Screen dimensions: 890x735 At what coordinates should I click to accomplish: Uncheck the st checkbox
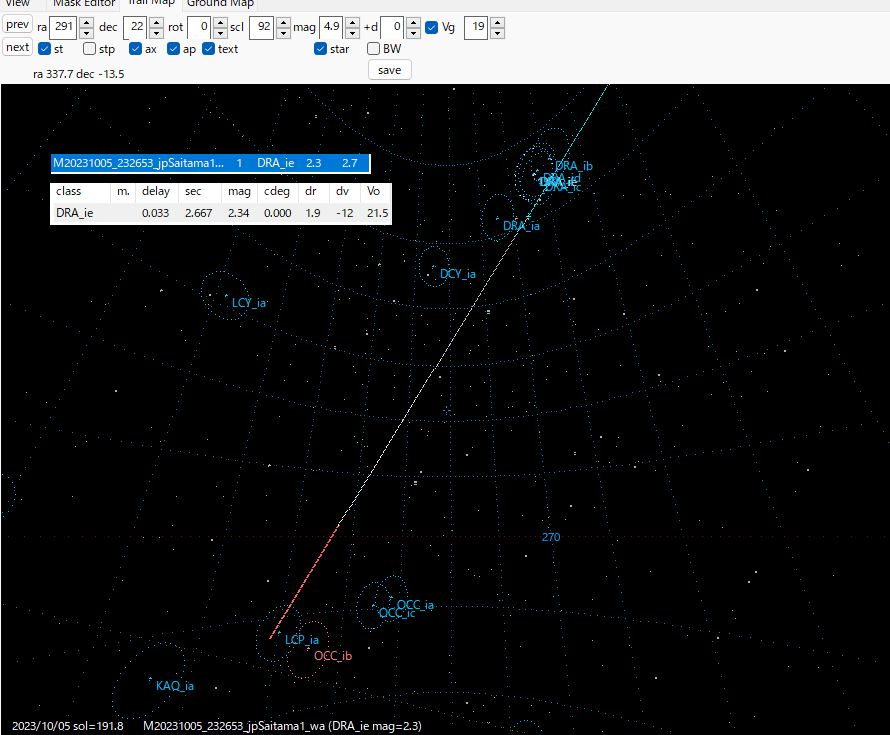pos(45,48)
